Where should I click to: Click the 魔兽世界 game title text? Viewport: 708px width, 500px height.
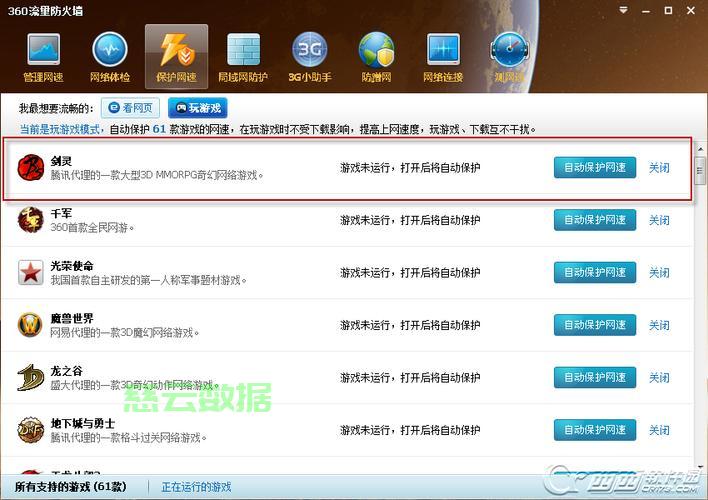72,318
